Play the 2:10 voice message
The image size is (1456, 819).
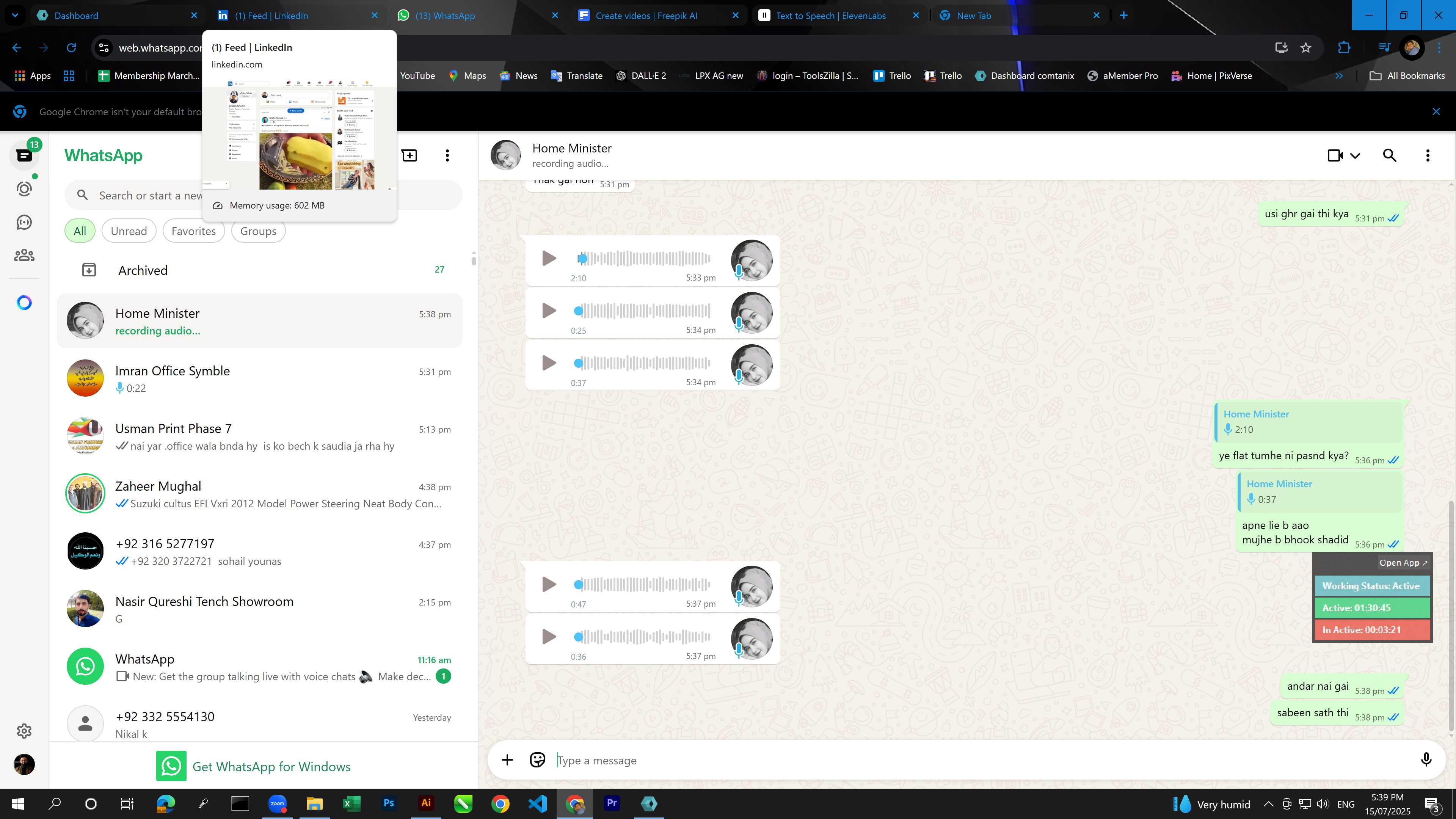549,258
